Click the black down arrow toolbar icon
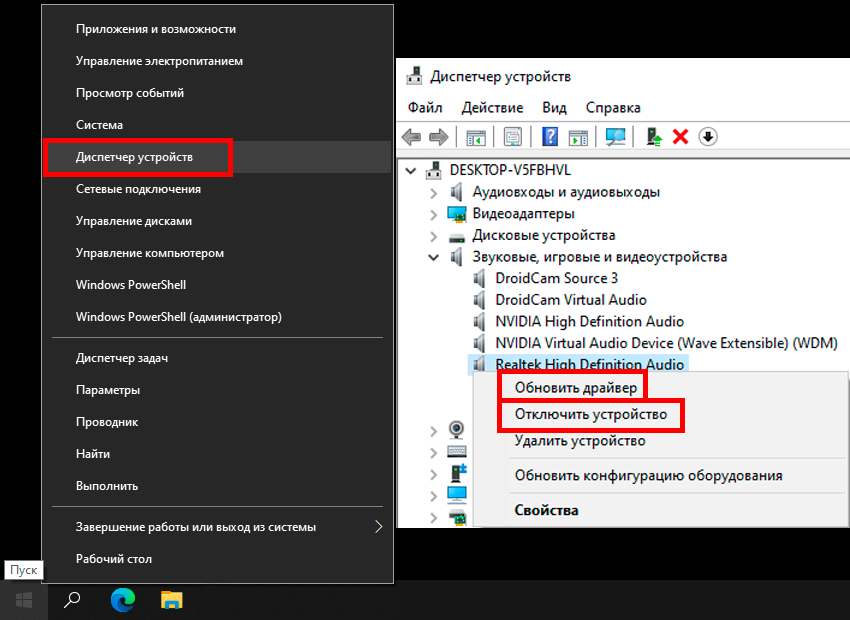850x620 pixels. tap(708, 137)
